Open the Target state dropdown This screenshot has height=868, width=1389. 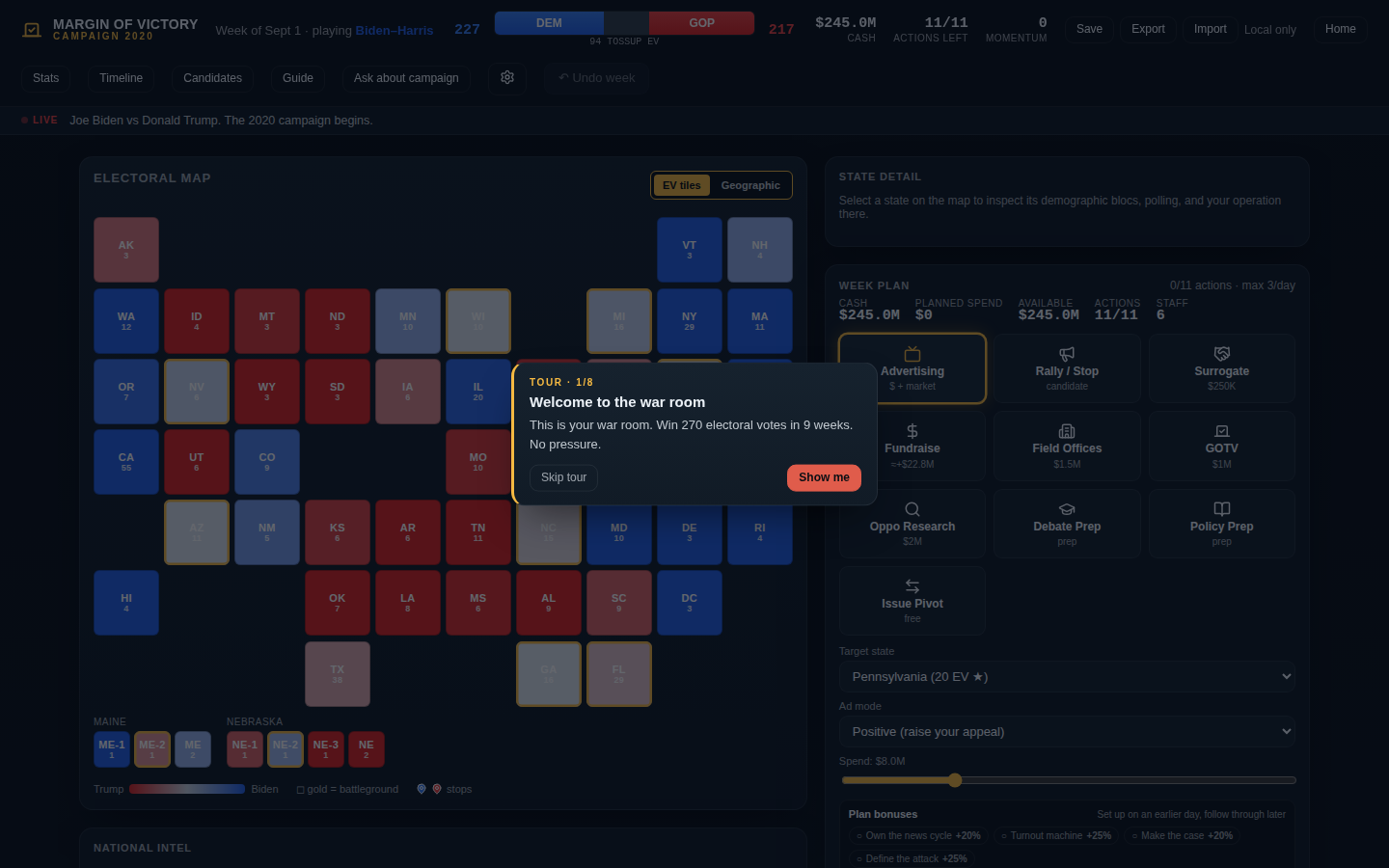1067,677
